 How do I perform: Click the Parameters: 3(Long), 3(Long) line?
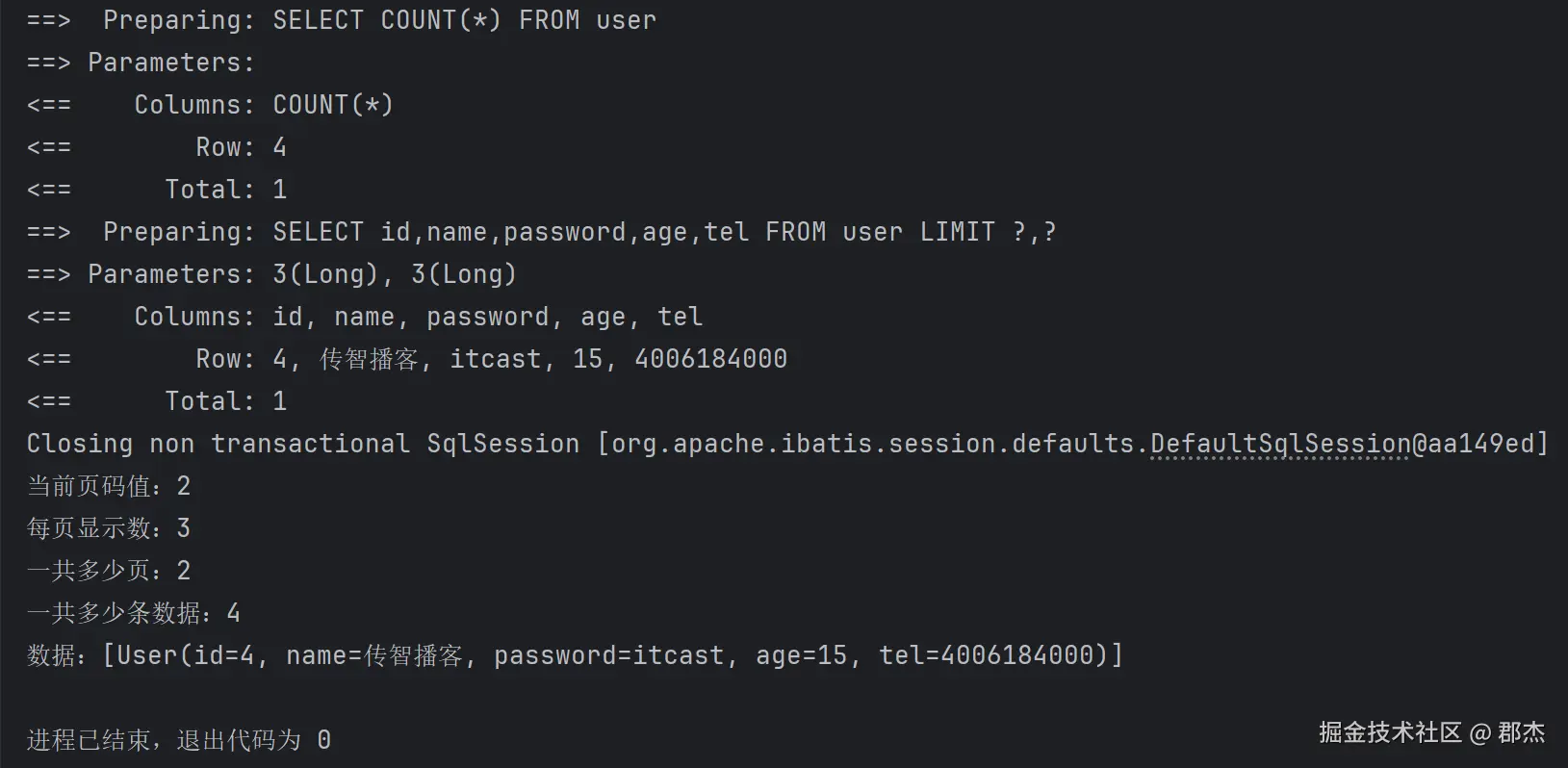[x=301, y=274]
